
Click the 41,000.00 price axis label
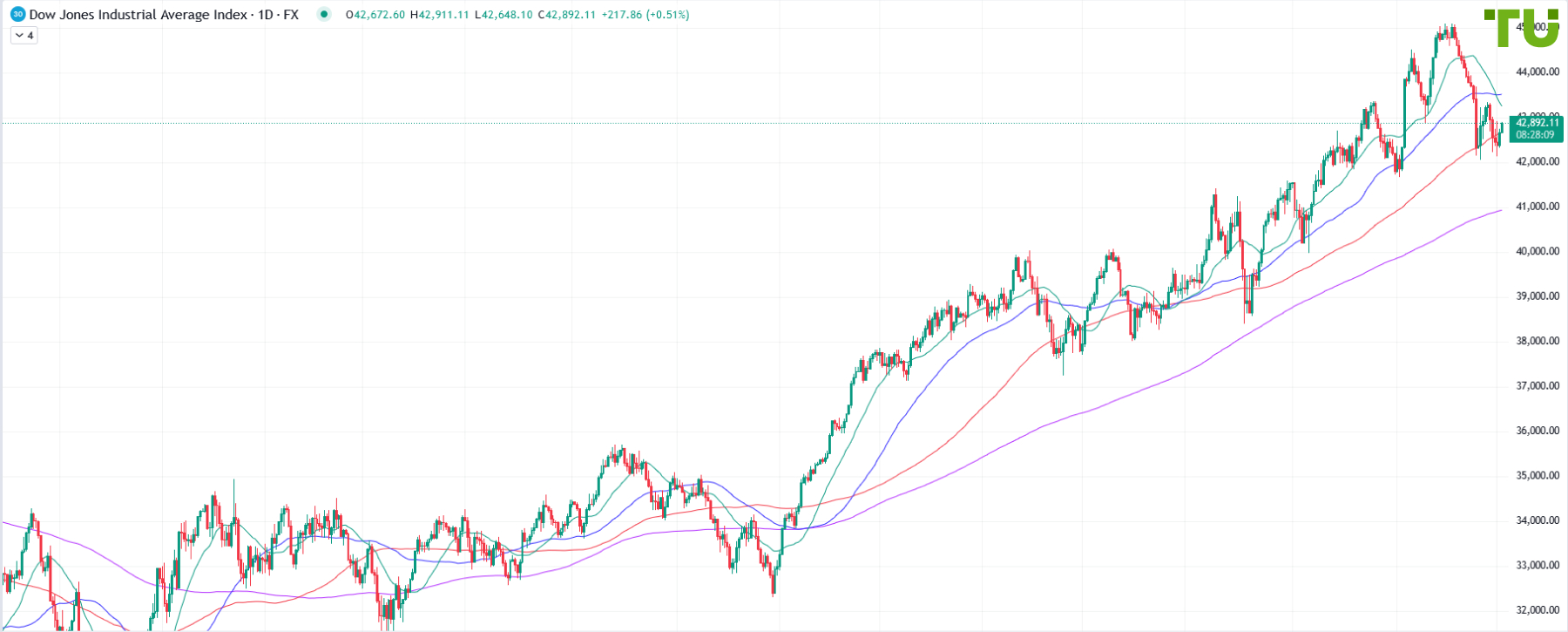(1538, 207)
